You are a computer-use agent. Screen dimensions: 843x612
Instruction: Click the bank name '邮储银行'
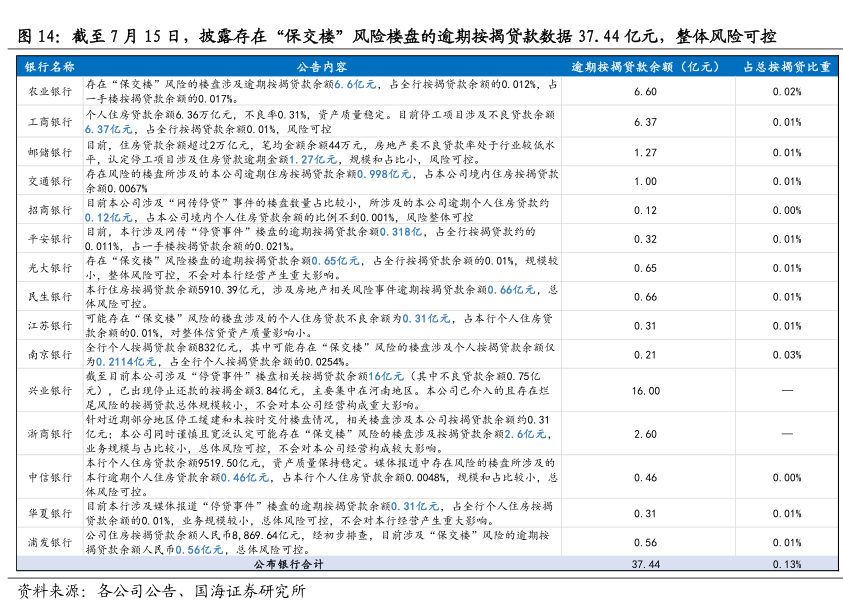50,152
